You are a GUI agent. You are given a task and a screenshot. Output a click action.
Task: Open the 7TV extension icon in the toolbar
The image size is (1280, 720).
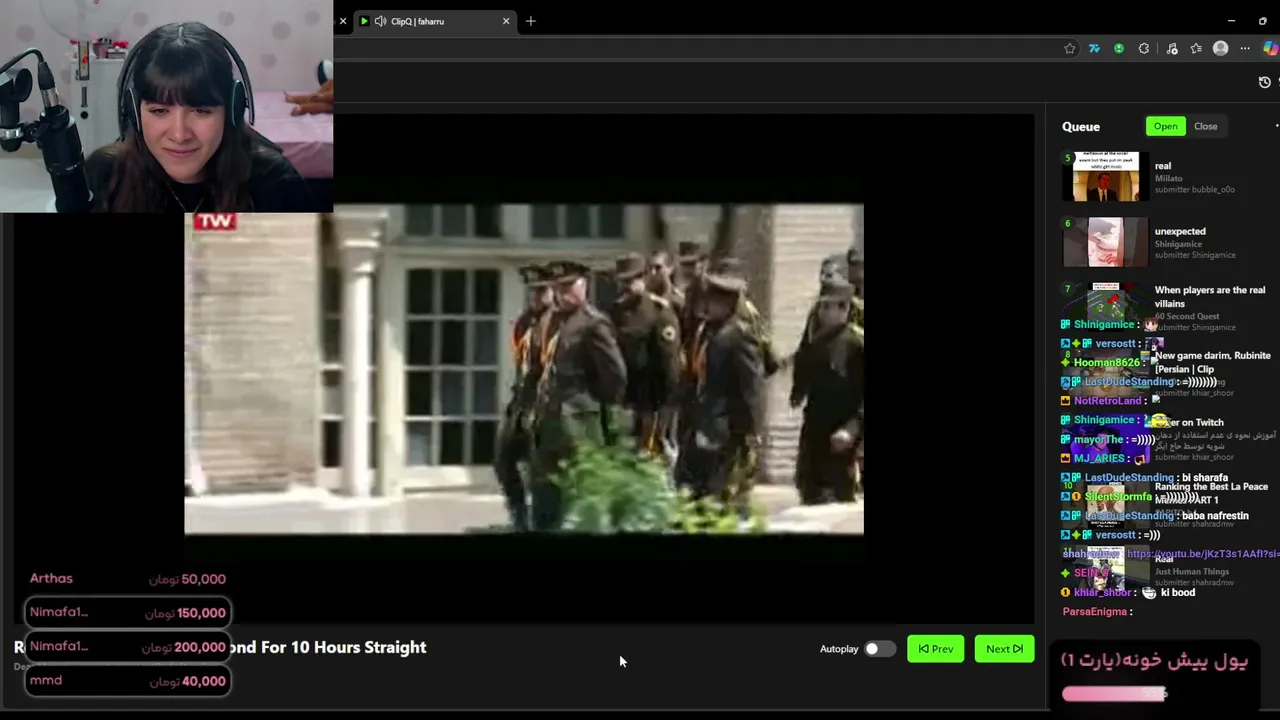1094,48
